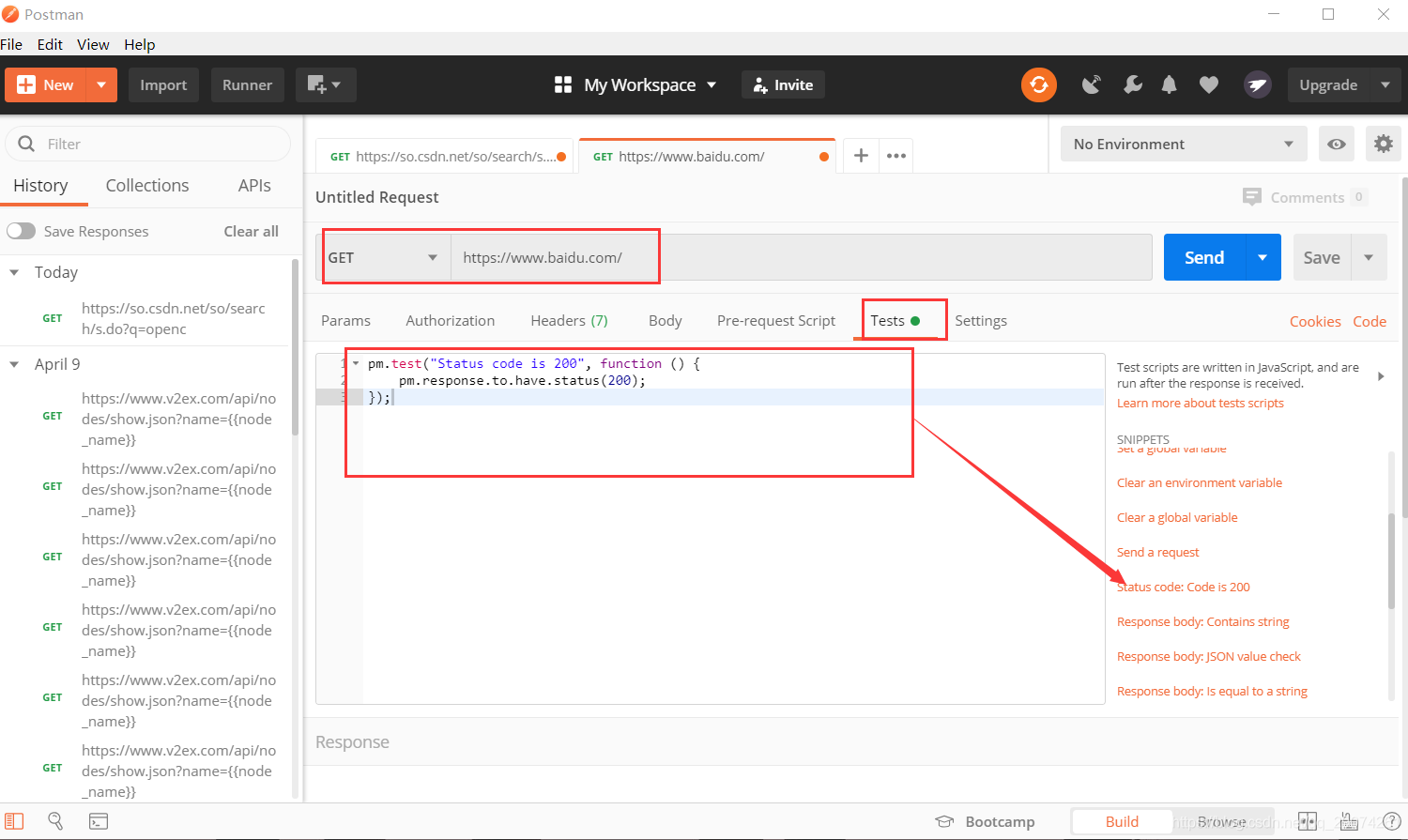Screen dimensions: 1408x840
Task: Click the request URL input field
Action: pos(801,257)
